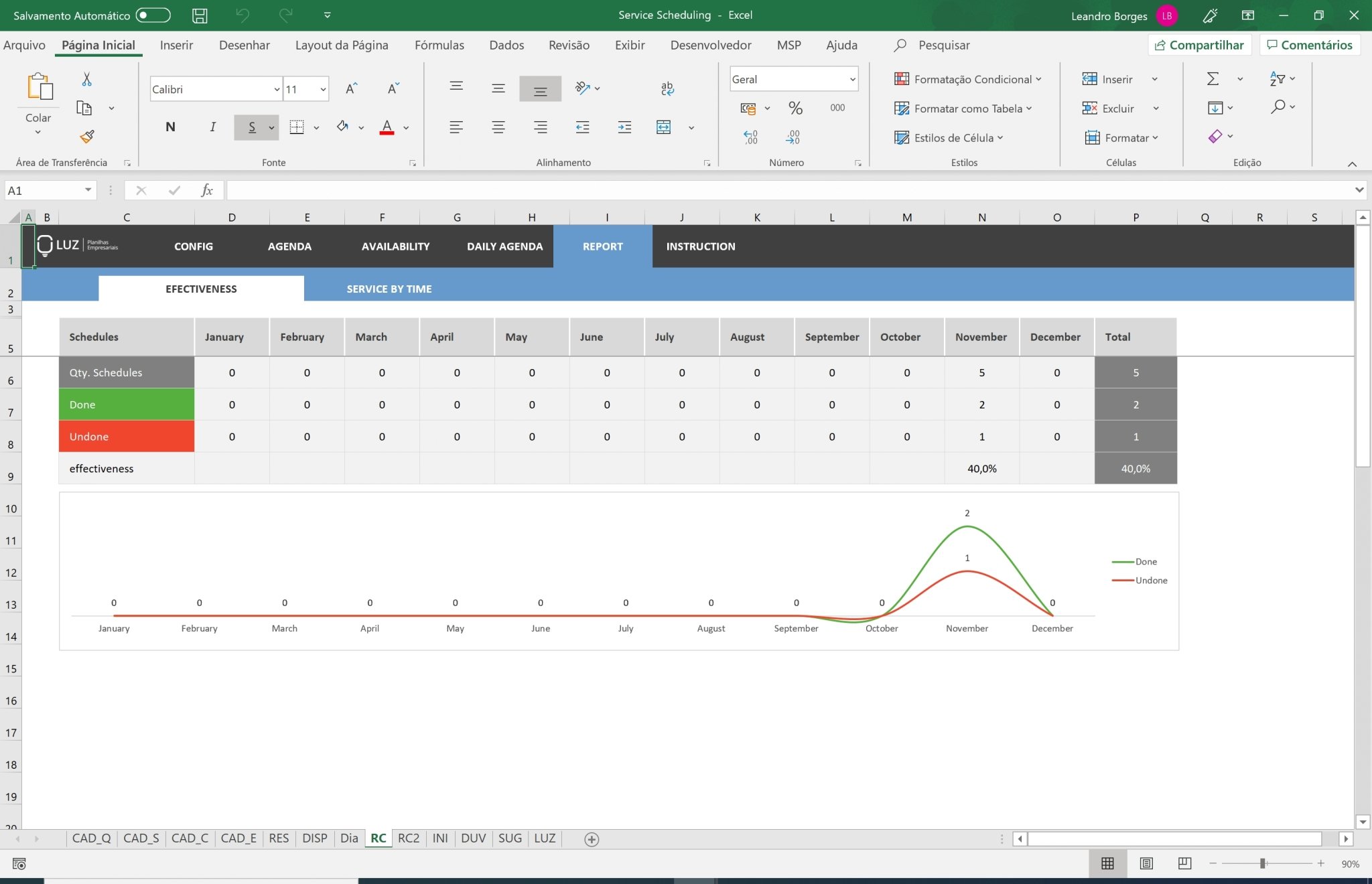Image resolution: width=1372 pixels, height=884 pixels.
Task: Click the Excluir cells icon
Action: click(x=1091, y=108)
